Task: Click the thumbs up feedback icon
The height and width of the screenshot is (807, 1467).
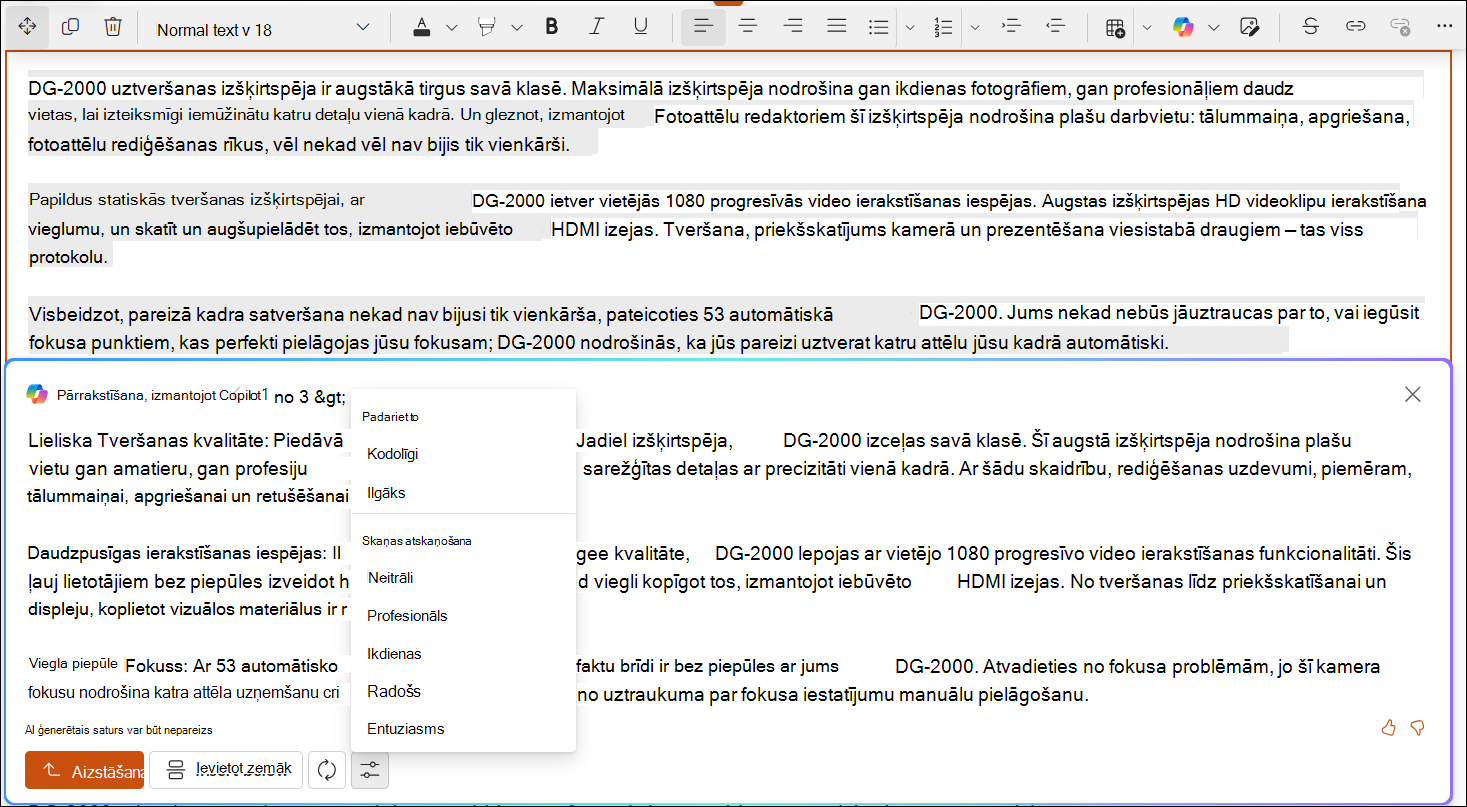Action: click(x=1388, y=728)
